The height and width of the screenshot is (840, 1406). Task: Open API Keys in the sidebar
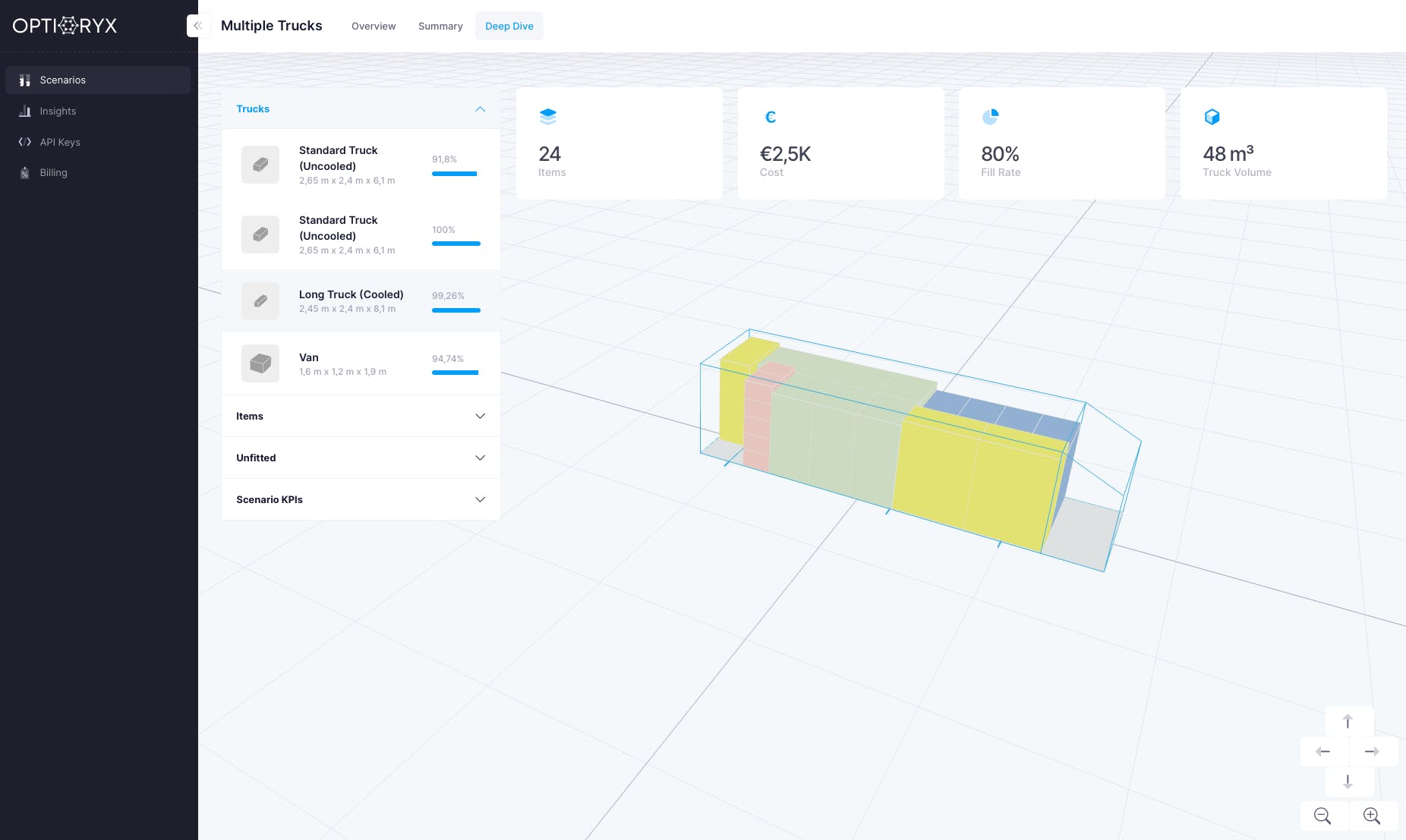click(x=98, y=142)
